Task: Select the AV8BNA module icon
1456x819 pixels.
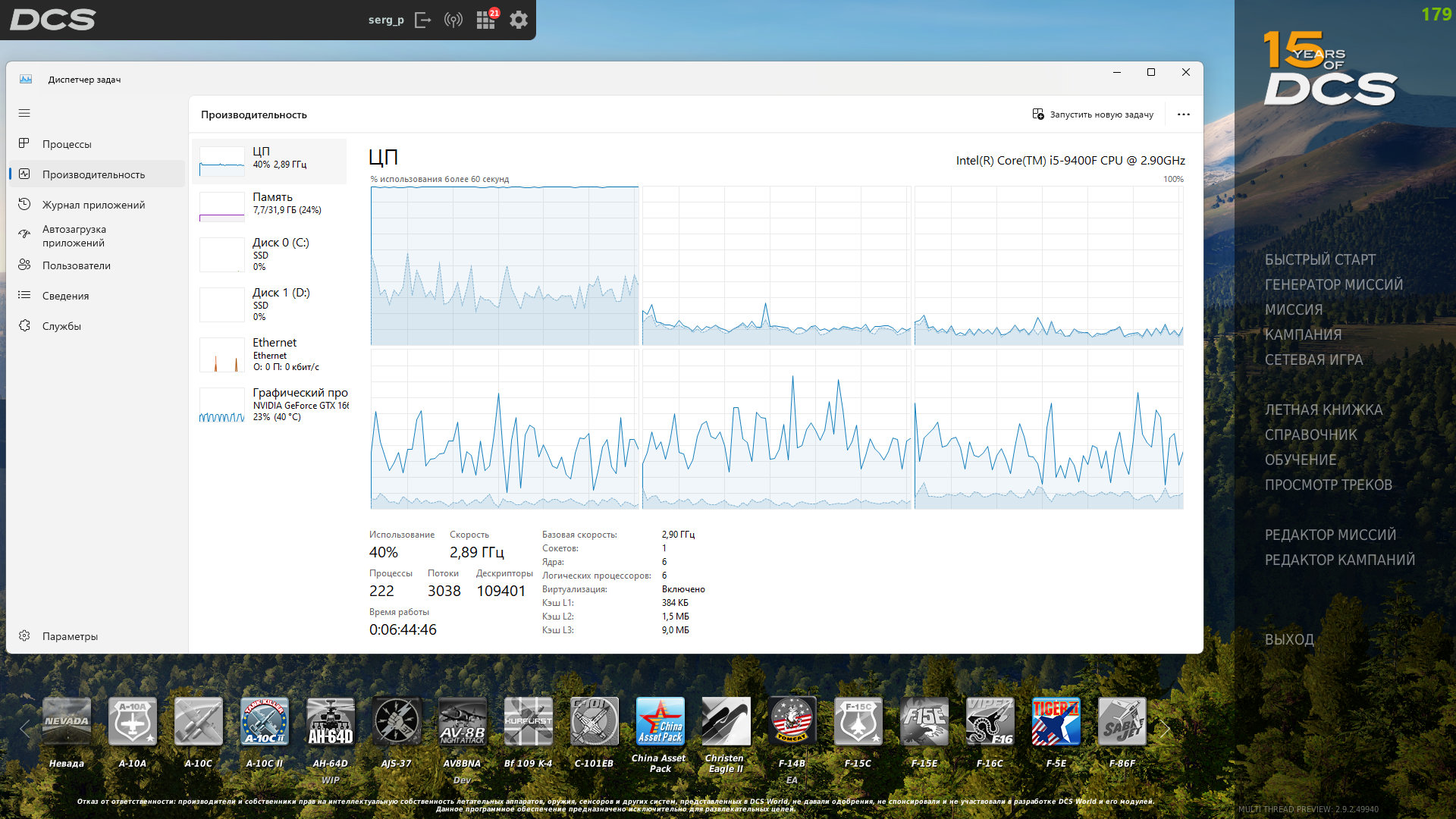Action: click(x=463, y=721)
